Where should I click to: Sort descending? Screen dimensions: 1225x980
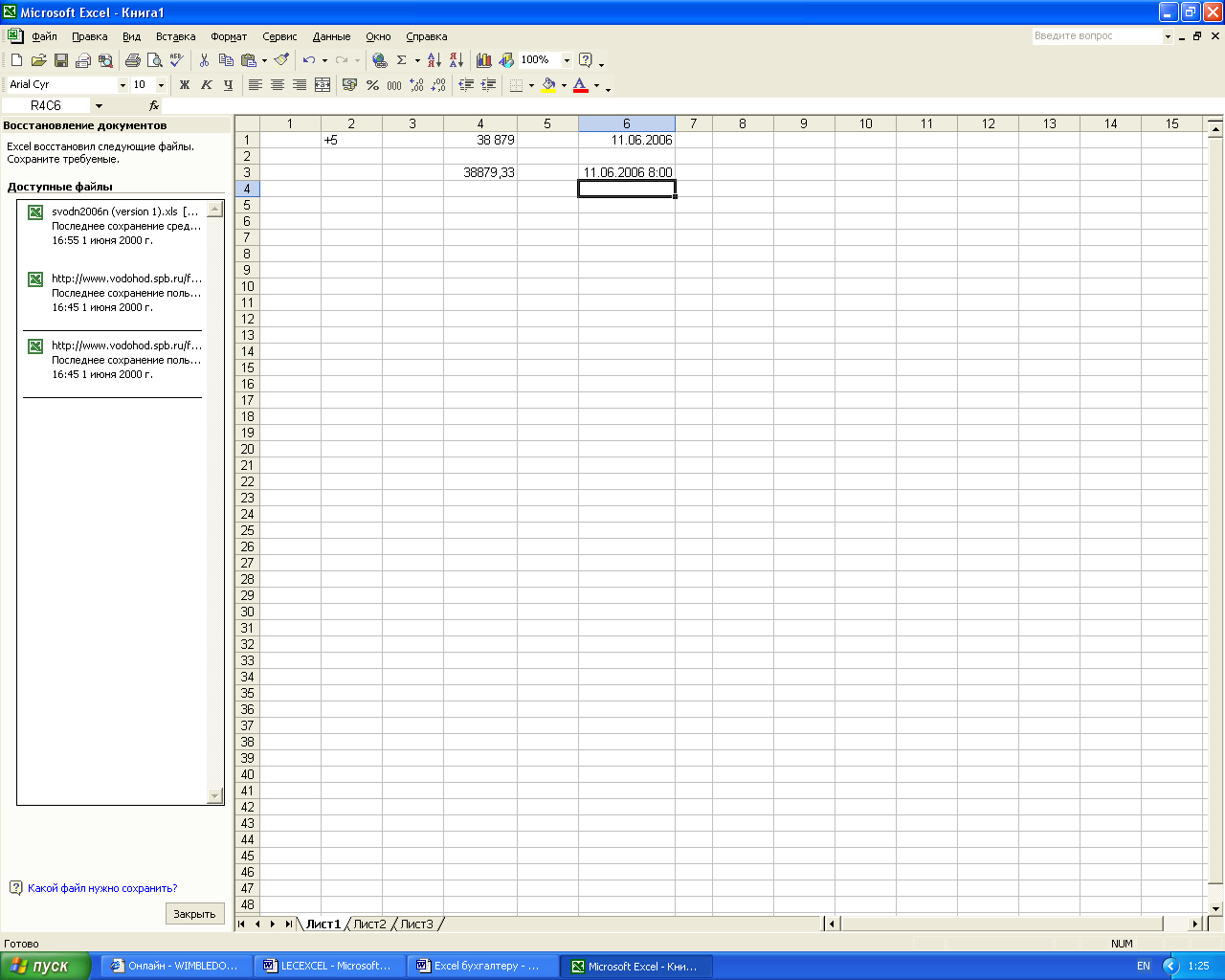457,60
